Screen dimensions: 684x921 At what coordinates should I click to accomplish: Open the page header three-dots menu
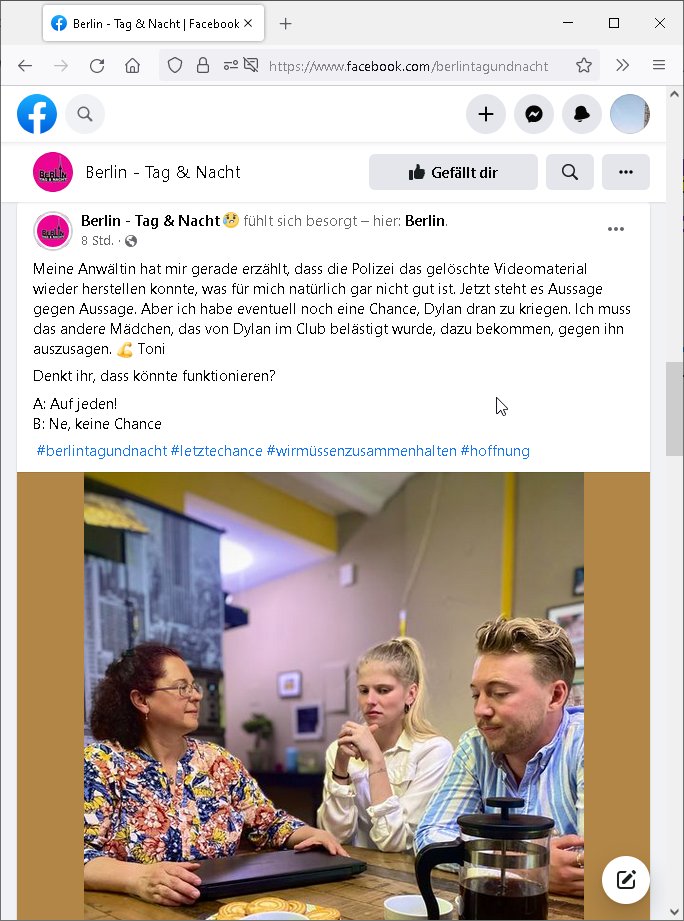pos(626,172)
